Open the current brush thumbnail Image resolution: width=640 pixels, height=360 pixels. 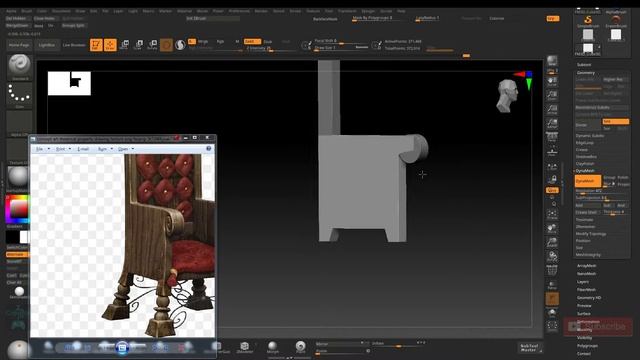click(x=19, y=67)
